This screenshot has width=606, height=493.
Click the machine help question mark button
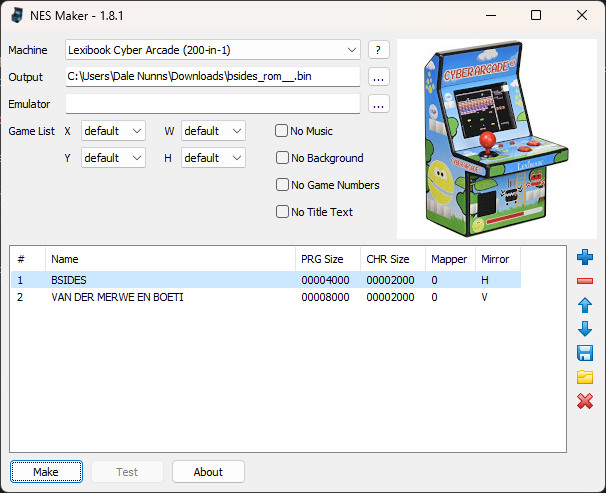pos(378,50)
